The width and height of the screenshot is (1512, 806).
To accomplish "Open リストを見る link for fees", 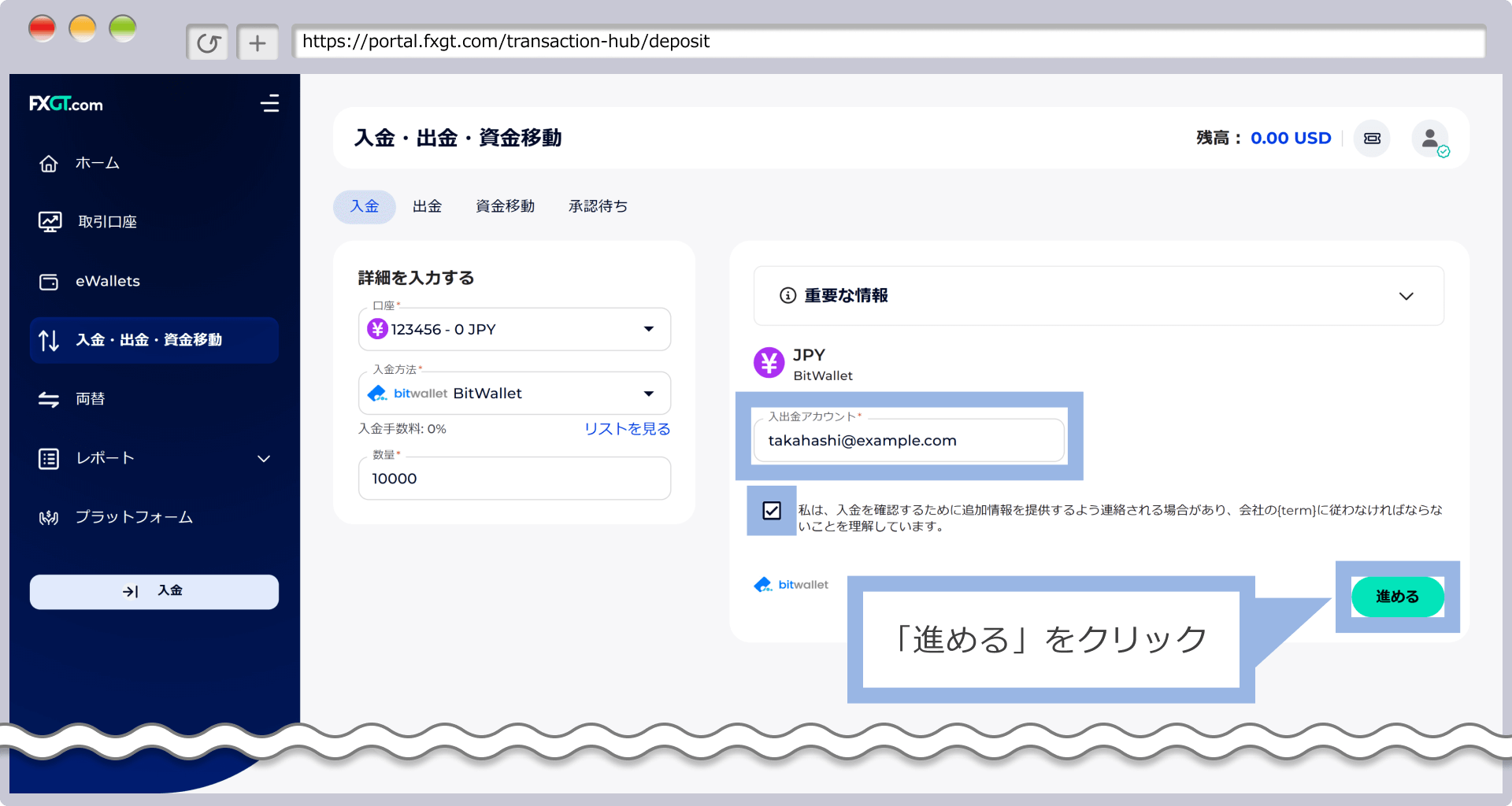I will (x=628, y=429).
